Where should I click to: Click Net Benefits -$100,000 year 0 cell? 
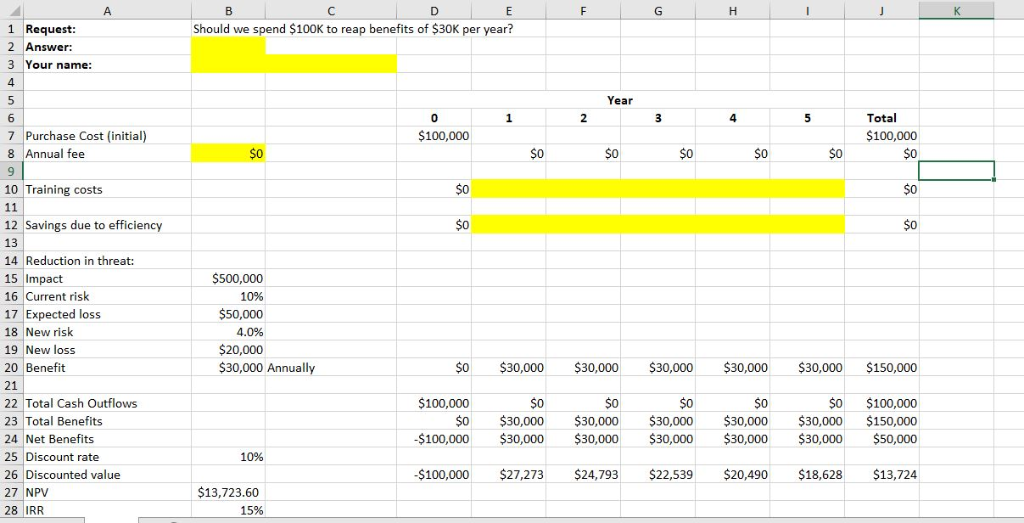434,439
